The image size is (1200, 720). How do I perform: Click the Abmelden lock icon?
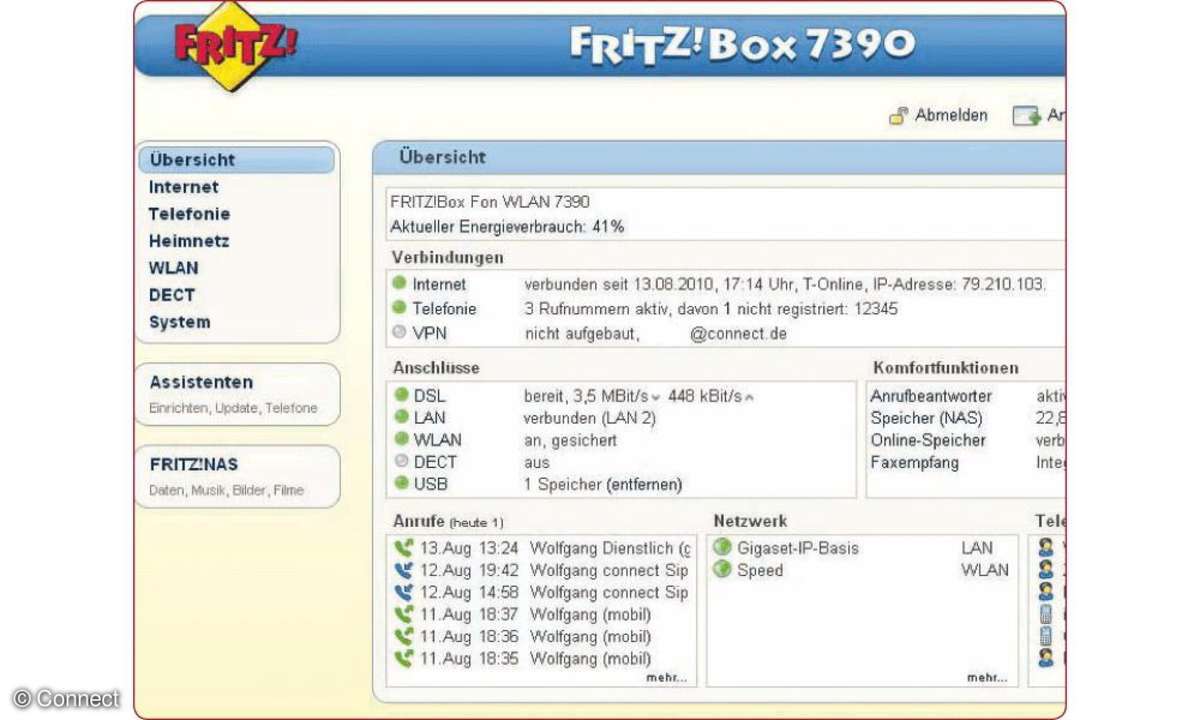[899, 116]
